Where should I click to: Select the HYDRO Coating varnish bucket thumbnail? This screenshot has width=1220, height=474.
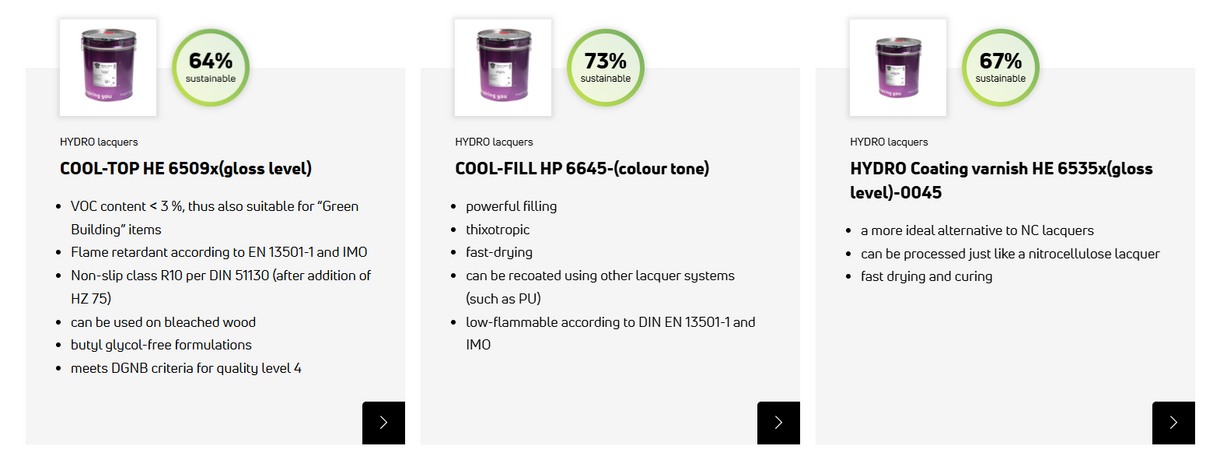tap(899, 67)
